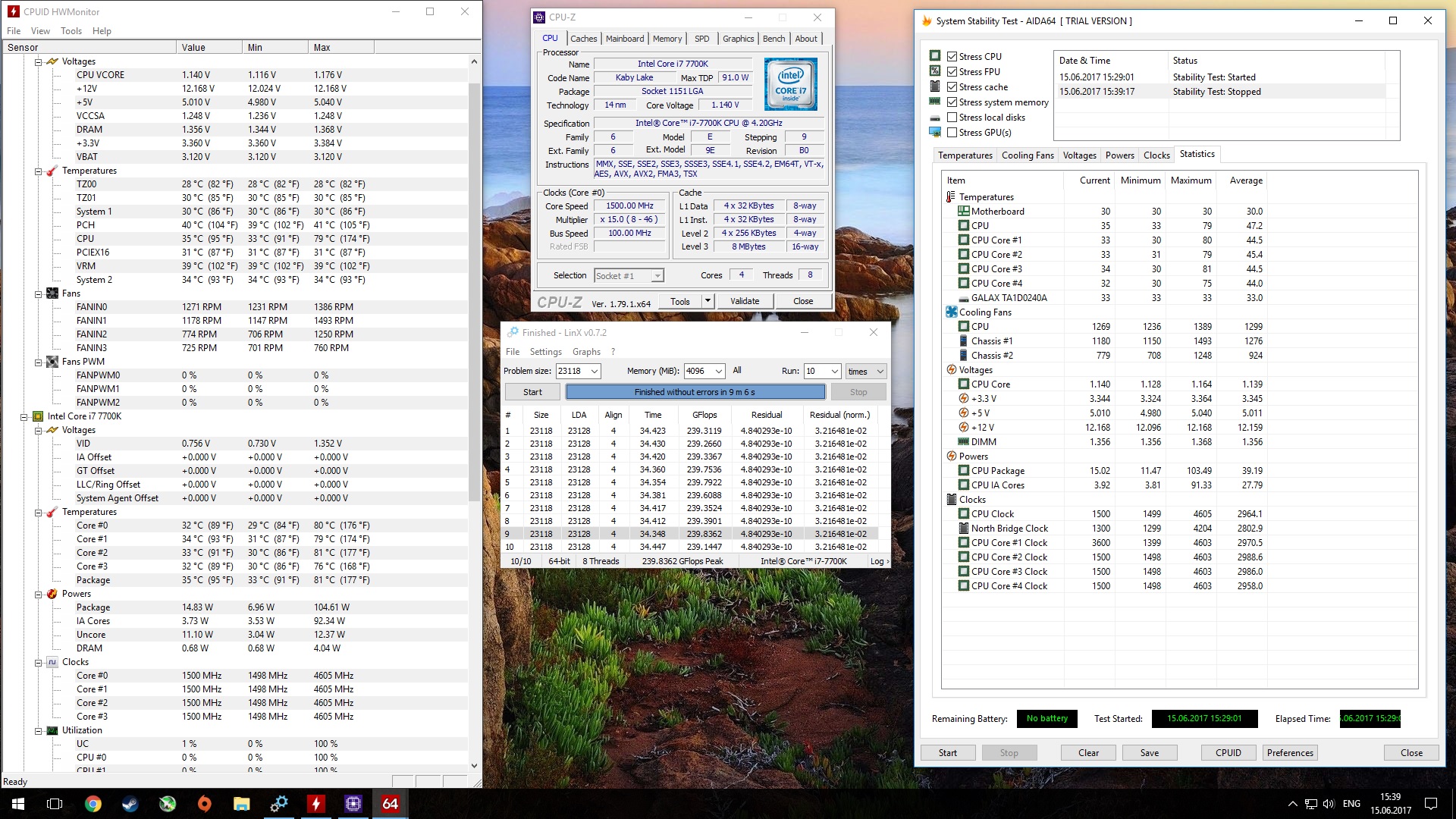Open the Windows Start menu
1456x819 pixels.
pyautogui.click(x=18, y=804)
